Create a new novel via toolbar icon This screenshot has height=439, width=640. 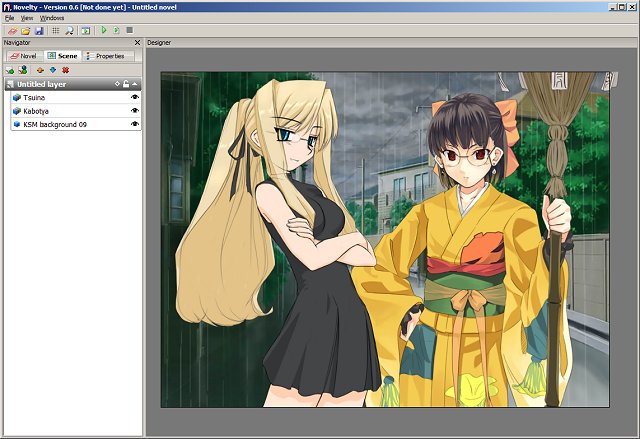click(x=12, y=31)
